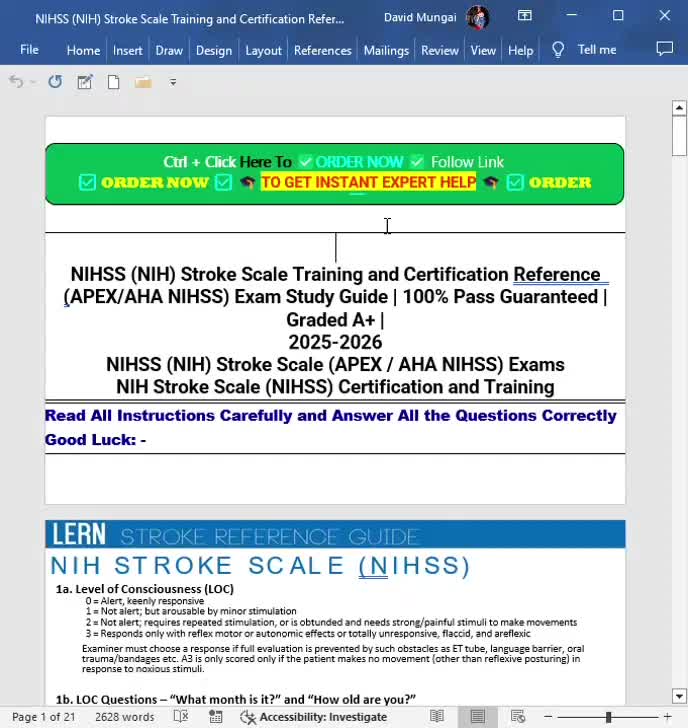
Task: Open the References ribbon tab
Action: (323, 50)
